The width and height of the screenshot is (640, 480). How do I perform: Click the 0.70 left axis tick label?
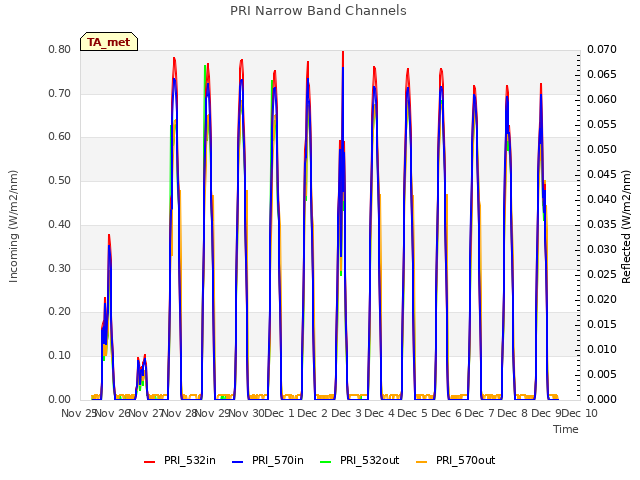tap(60, 93)
